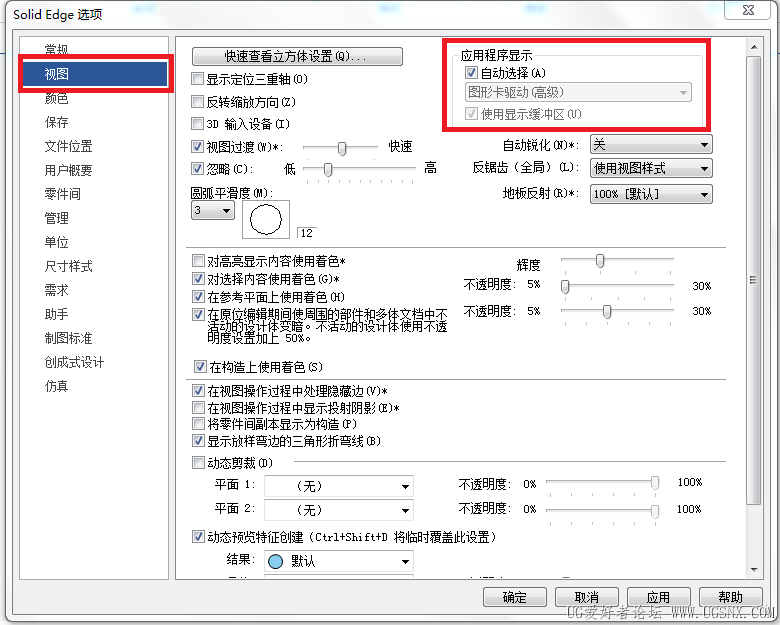Open the 保存 options page

click(56, 122)
